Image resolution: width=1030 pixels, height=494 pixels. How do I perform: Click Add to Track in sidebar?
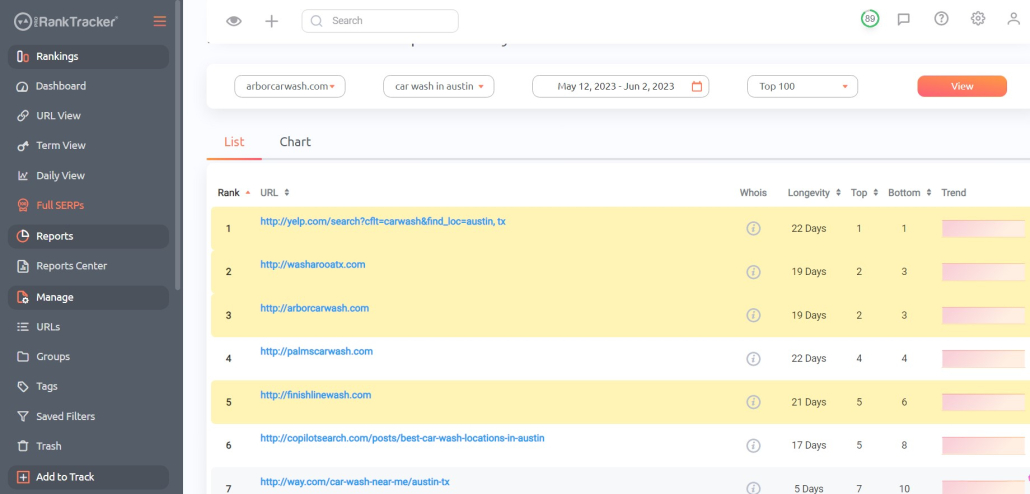(88, 478)
